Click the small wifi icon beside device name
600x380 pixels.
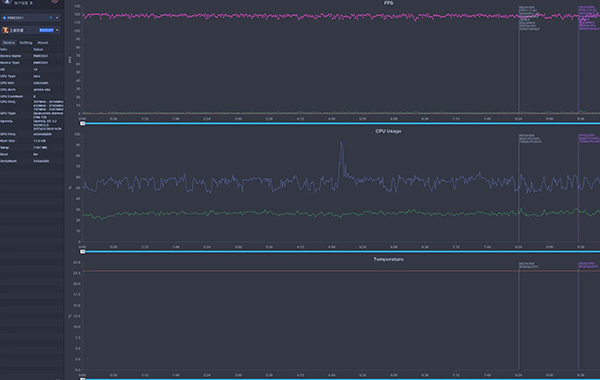51,18
